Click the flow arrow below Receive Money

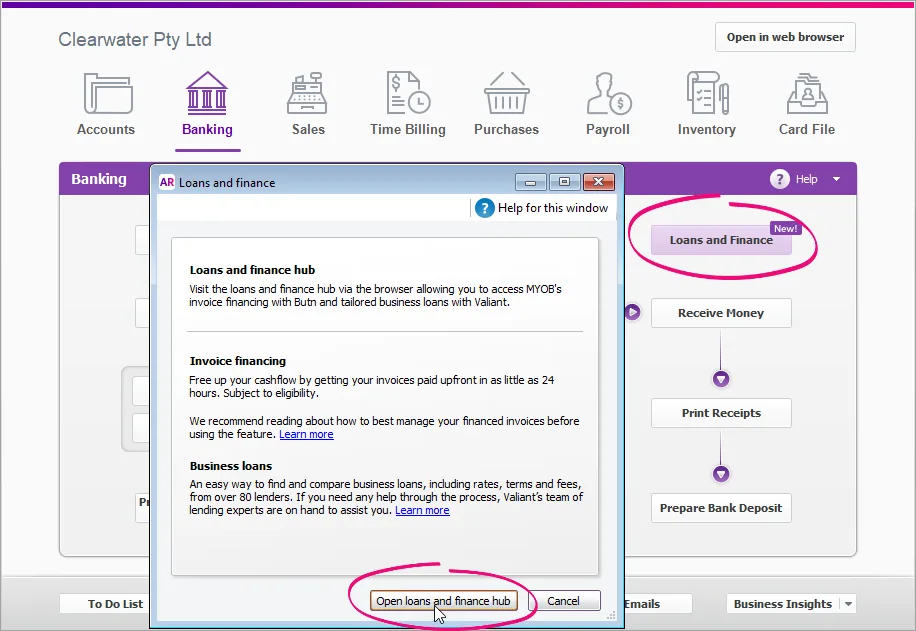coord(721,379)
